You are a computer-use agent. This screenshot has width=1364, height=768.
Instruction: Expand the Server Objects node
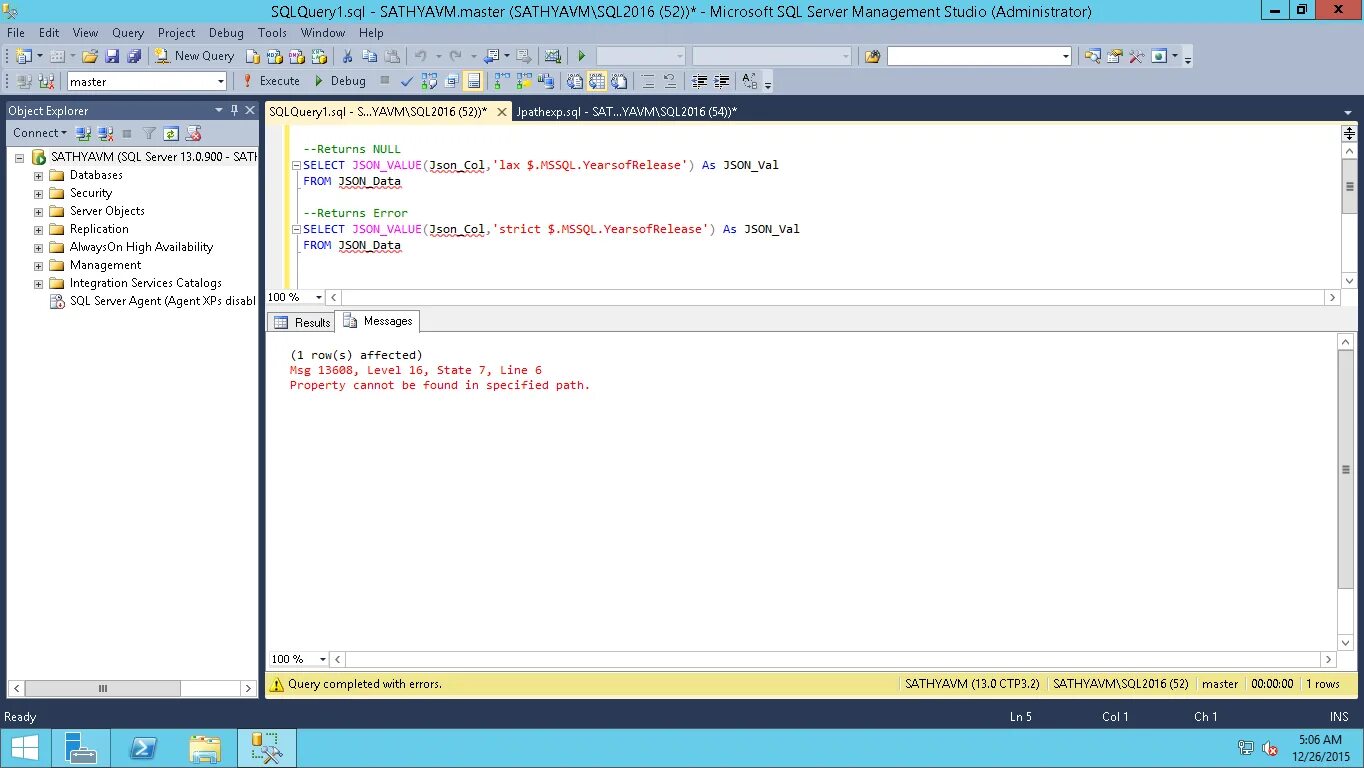(x=38, y=212)
